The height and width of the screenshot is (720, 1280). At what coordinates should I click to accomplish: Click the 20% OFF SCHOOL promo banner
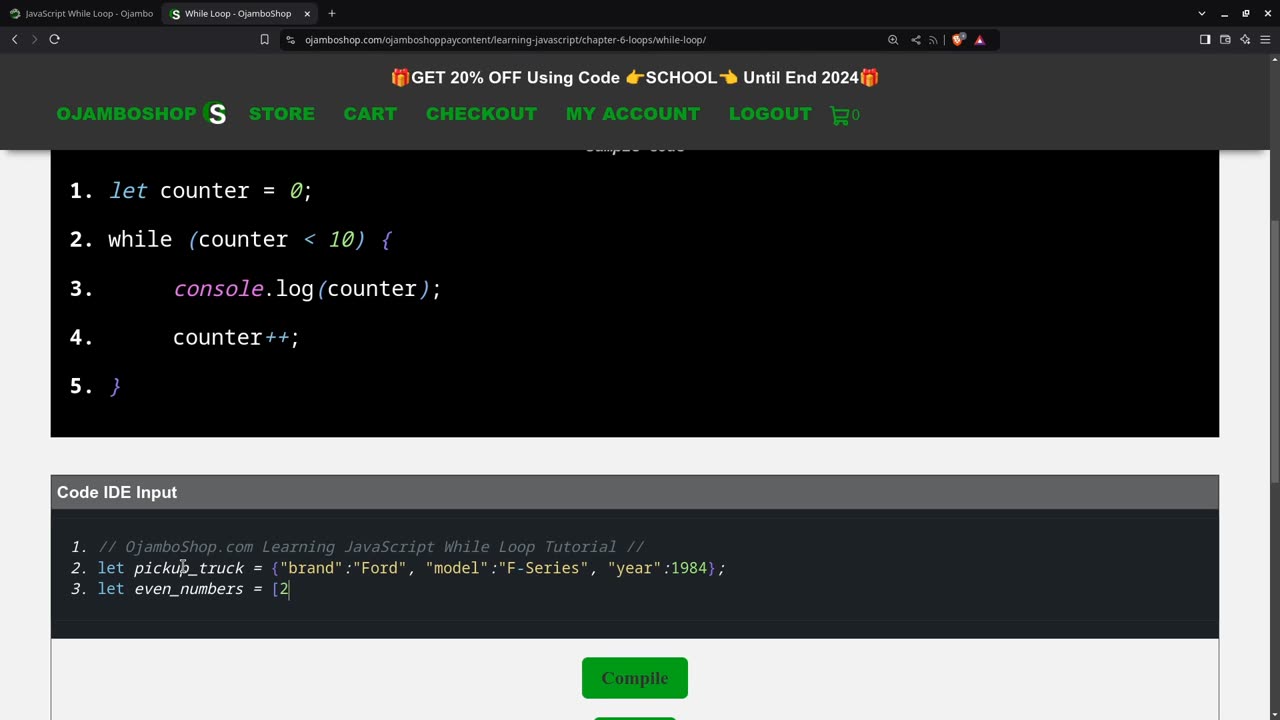coord(635,77)
